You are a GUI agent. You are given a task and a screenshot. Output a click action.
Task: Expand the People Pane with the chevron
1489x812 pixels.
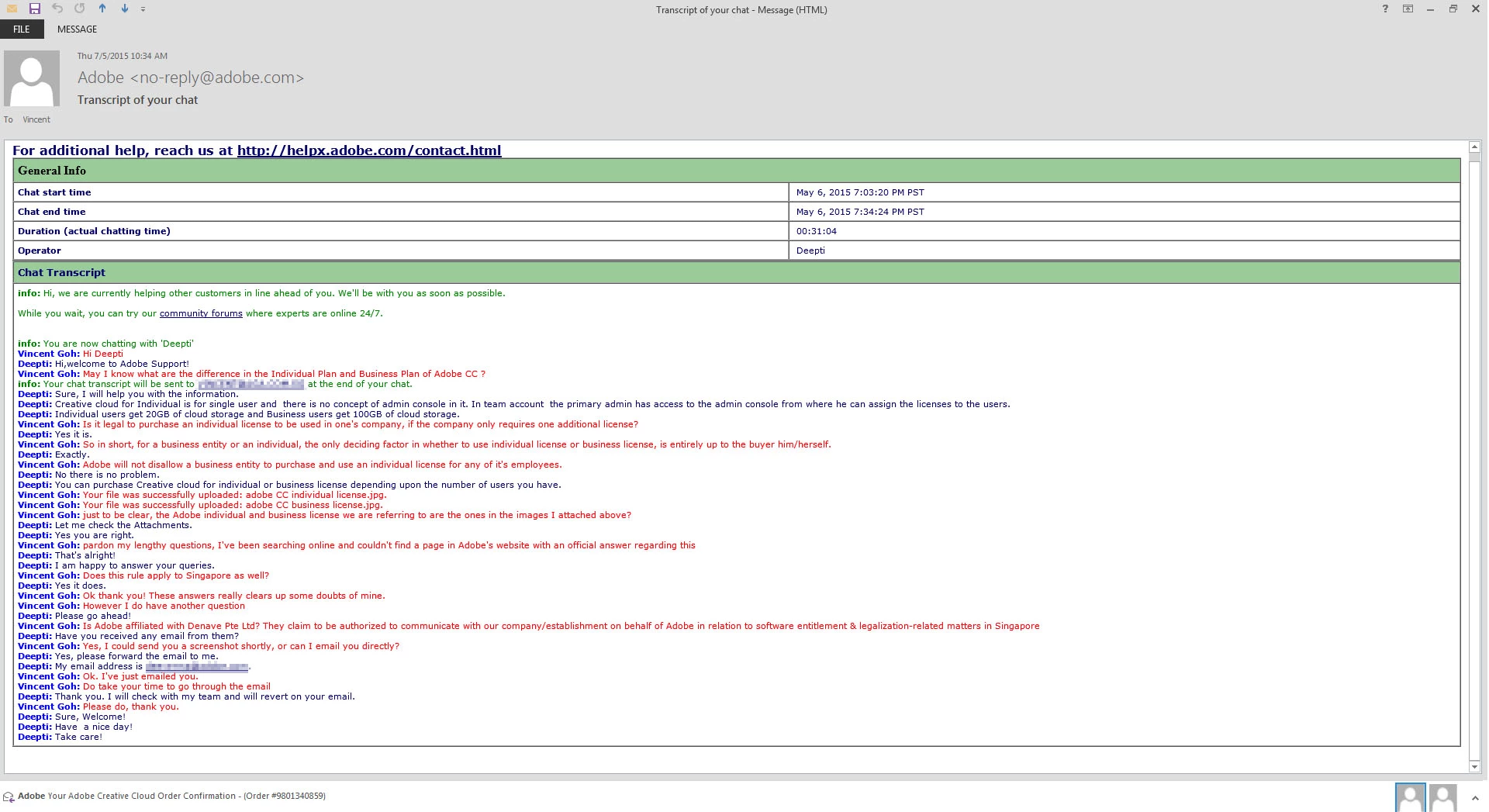(1473, 797)
